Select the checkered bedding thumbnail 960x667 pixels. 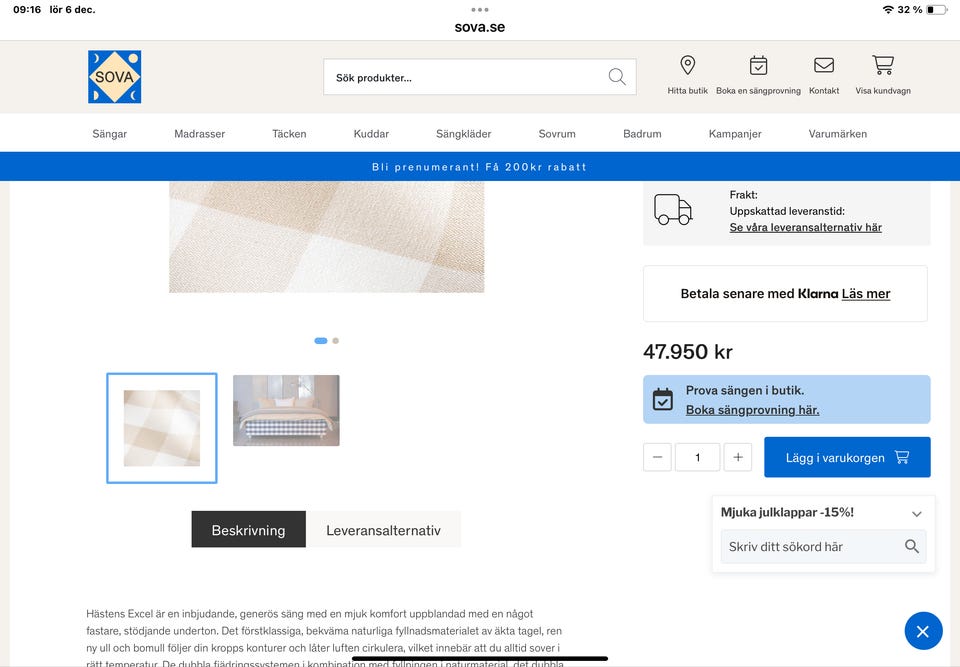(161, 427)
